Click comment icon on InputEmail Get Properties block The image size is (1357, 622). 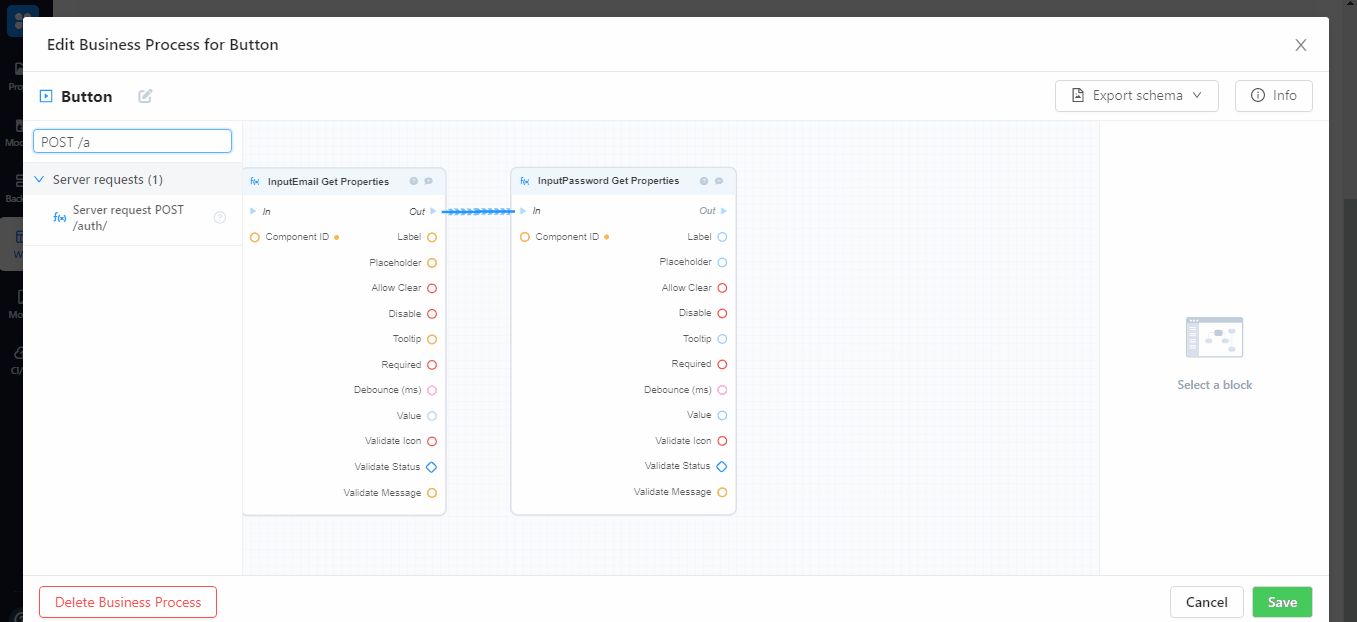pyautogui.click(x=429, y=182)
